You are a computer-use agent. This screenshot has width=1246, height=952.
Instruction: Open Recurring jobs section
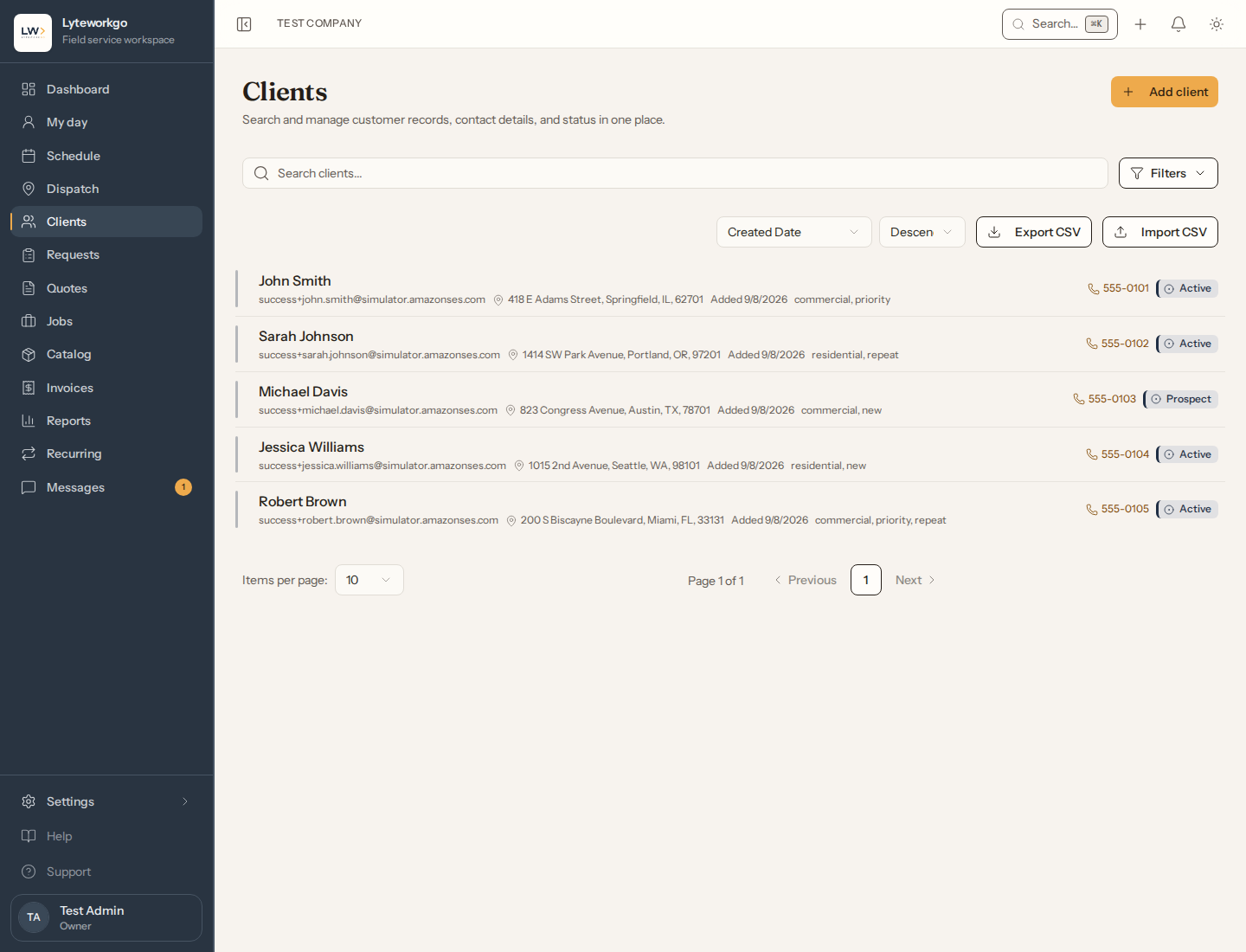click(106, 453)
